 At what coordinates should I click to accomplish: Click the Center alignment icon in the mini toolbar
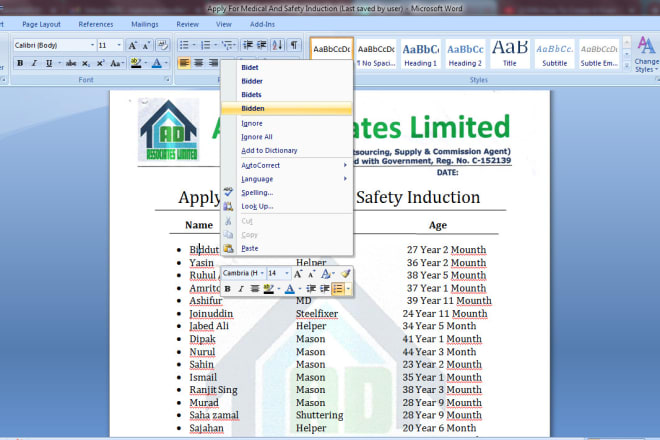[x=255, y=289]
